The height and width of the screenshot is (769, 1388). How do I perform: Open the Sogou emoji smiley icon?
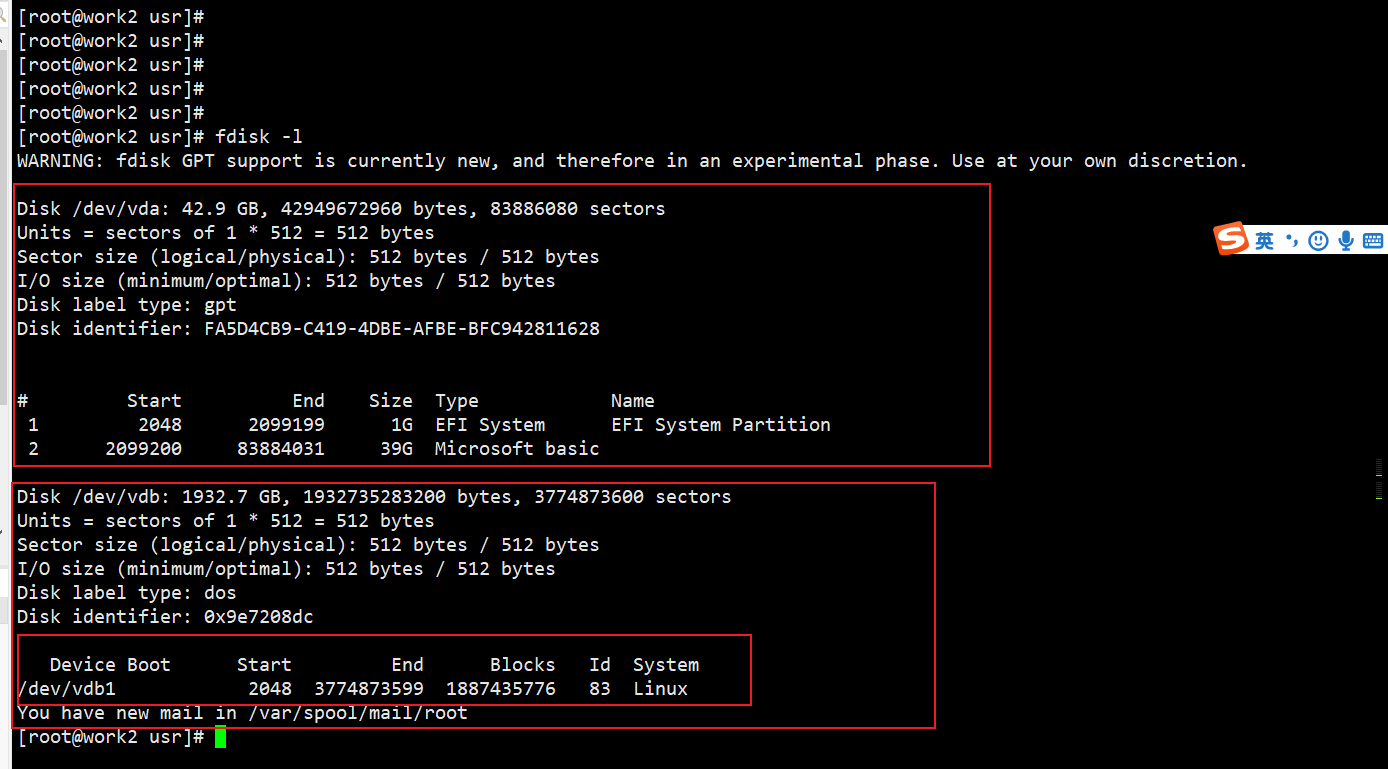(x=1318, y=241)
